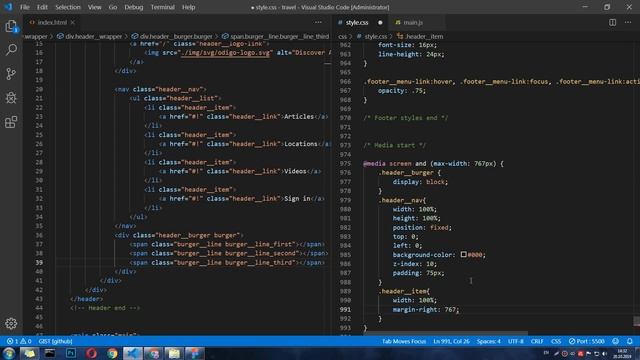This screenshot has width=640, height=360.
Task: Click the VS Code logo in title bar
Action: [8, 7]
